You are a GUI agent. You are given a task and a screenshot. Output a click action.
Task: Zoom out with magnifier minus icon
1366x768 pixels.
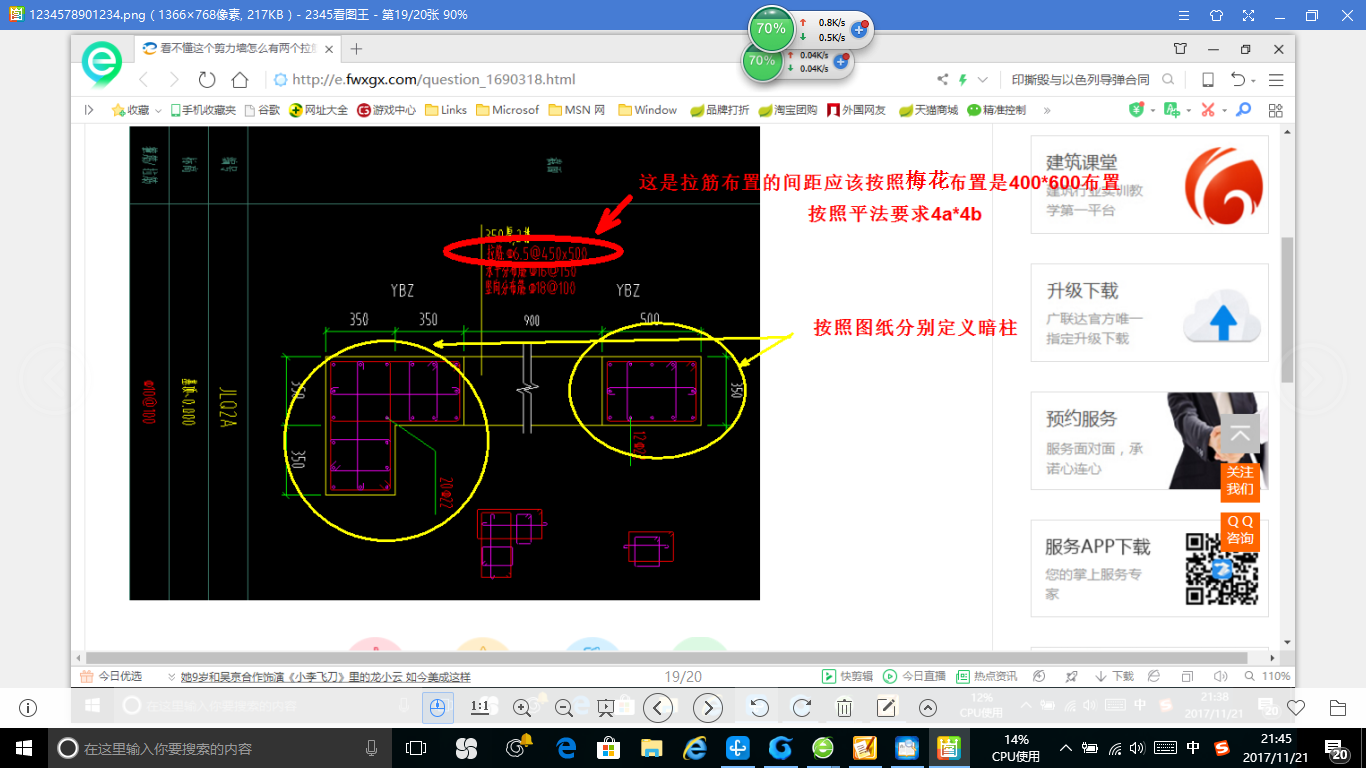(x=563, y=708)
